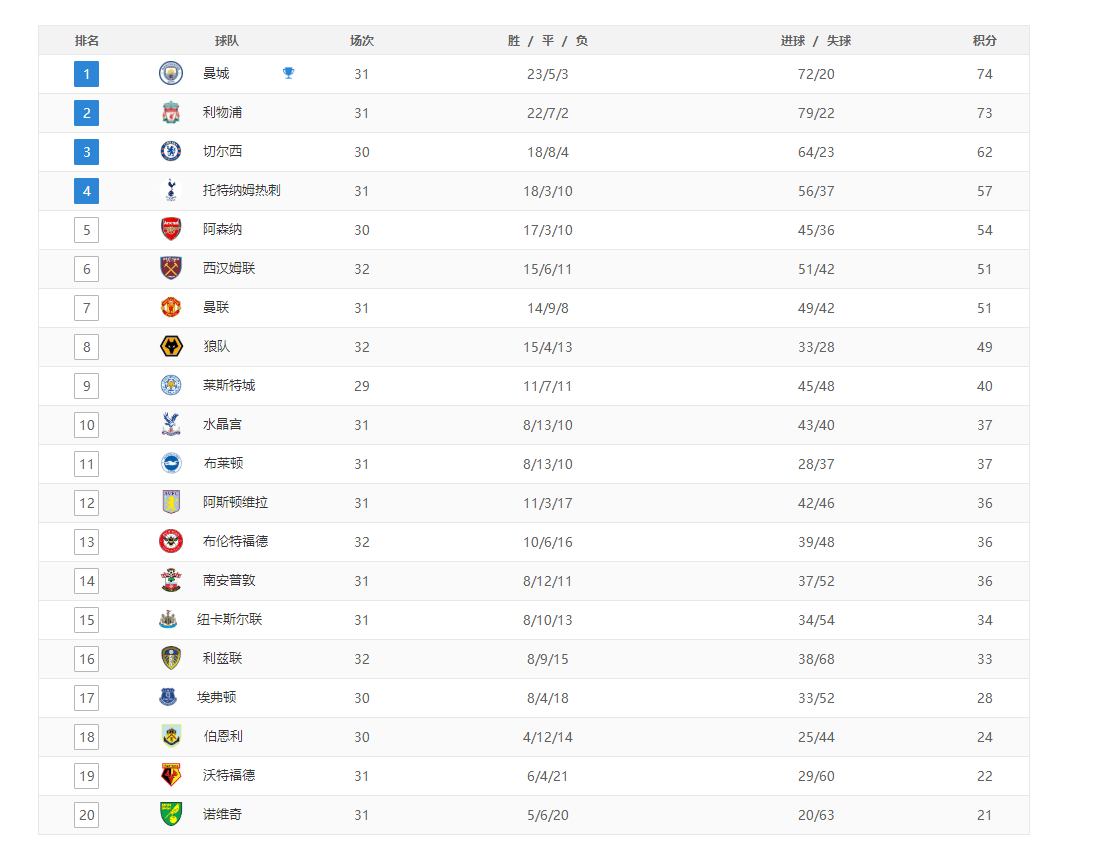Click the Tottenham cockerel crest
This screenshot has width=1102, height=851.
tap(171, 190)
